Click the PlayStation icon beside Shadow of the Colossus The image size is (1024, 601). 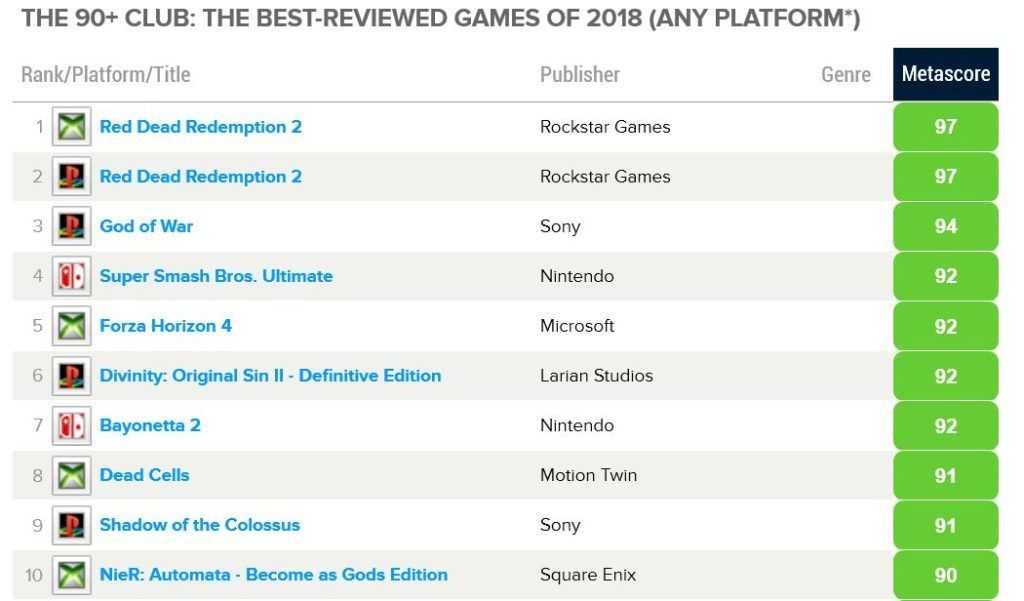point(71,525)
